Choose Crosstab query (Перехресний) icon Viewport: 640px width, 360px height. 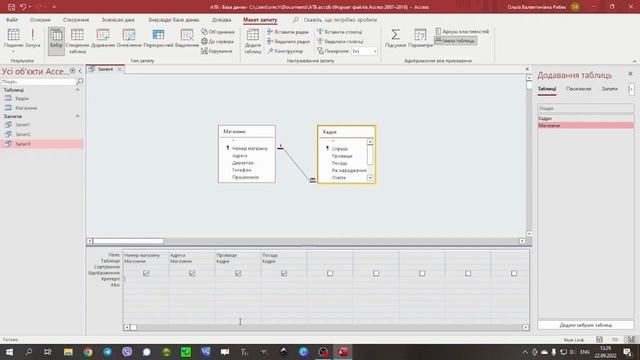coord(158,38)
